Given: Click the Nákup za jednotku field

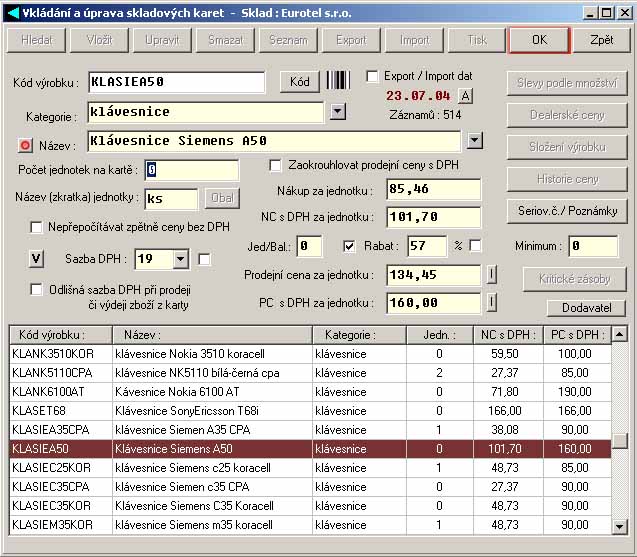Looking at the screenshot, I should coord(433,189).
